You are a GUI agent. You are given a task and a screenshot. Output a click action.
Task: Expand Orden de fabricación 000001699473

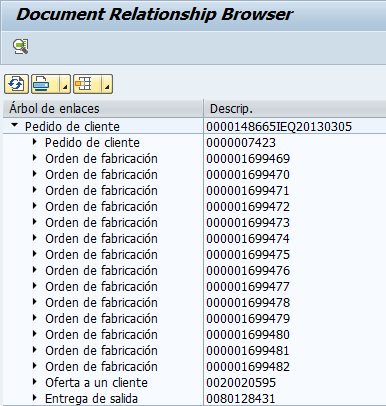35,222
